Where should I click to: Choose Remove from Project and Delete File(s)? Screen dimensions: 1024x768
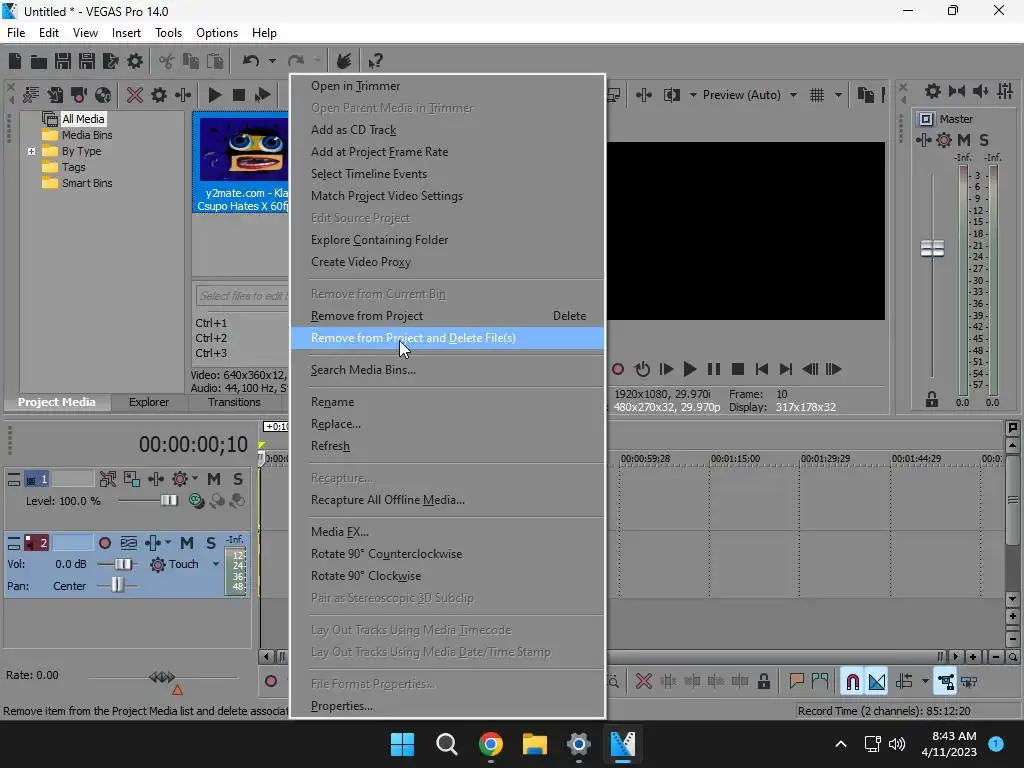(x=447, y=338)
